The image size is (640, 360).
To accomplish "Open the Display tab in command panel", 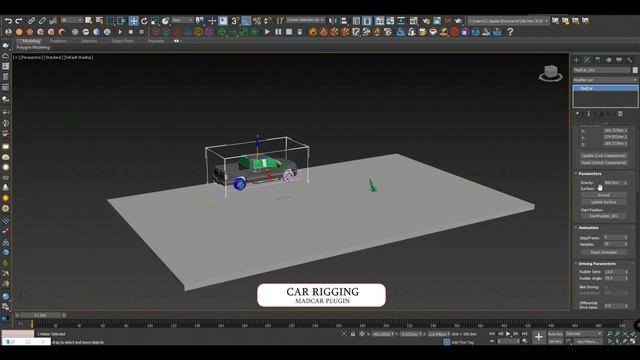I will (x=619, y=60).
